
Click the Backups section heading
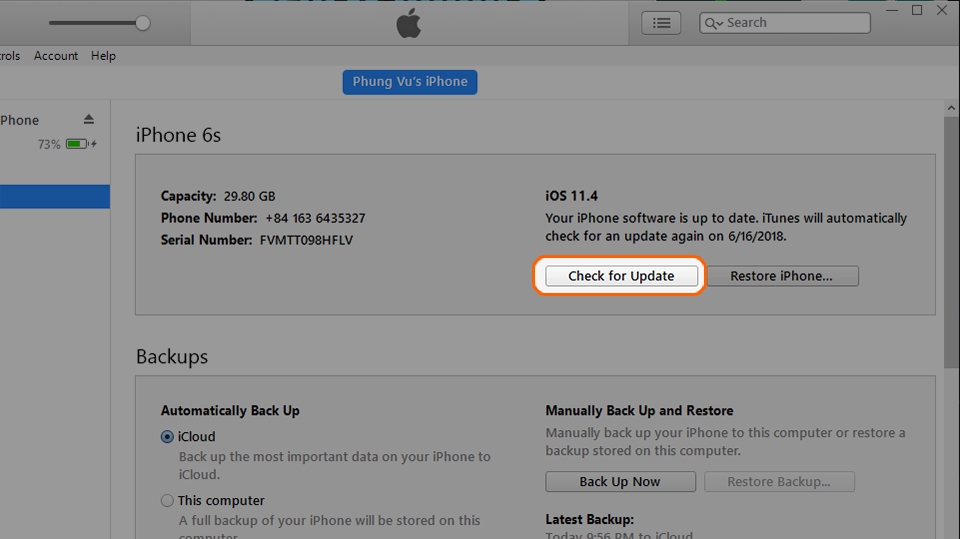coord(172,356)
